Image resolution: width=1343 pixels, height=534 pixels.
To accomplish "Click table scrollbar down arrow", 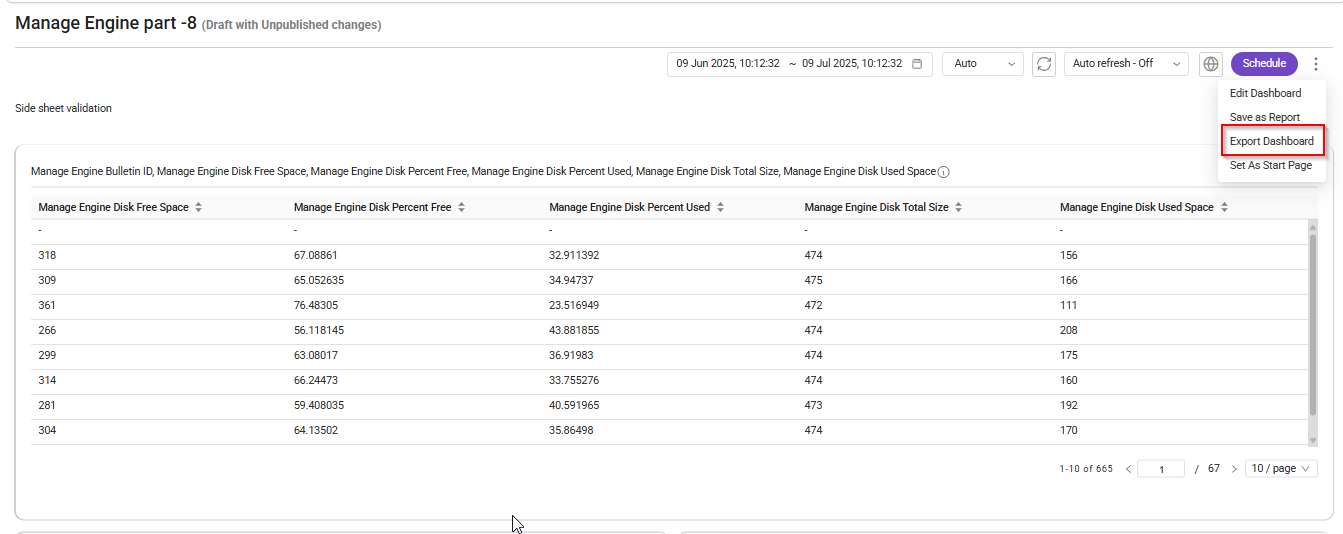I will (x=1313, y=440).
